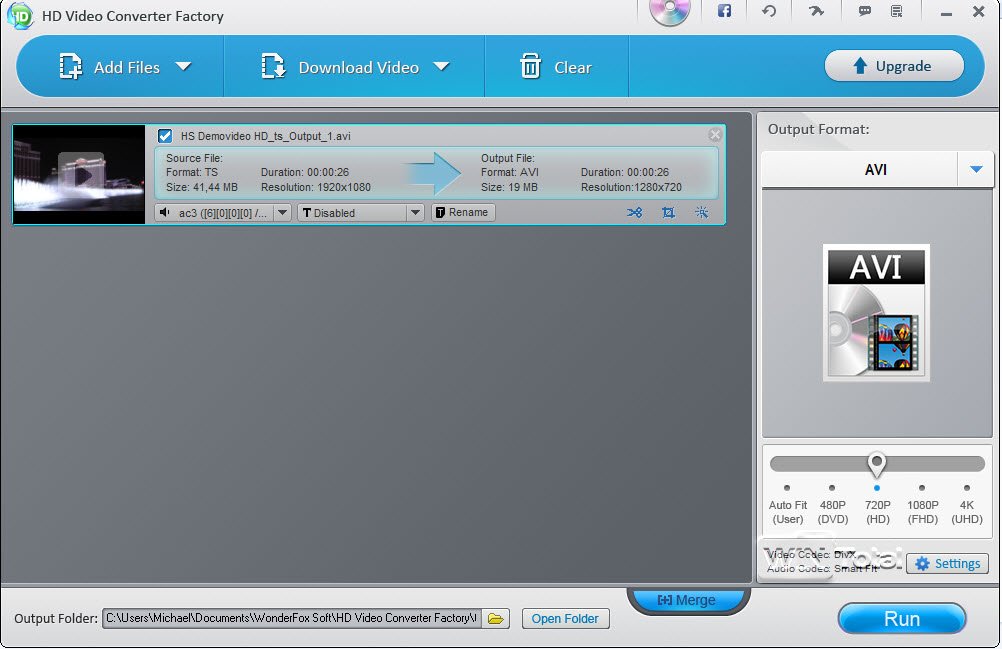Viewport: 1002px width, 649px height.
Task: Click the Open Folder button
Action: coord(565,618)
